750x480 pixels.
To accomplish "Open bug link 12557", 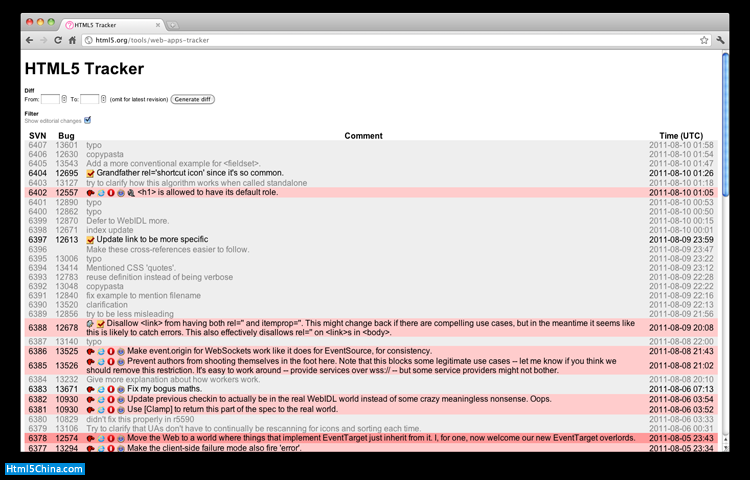I will pyautogui.click(x=66, y=192).
